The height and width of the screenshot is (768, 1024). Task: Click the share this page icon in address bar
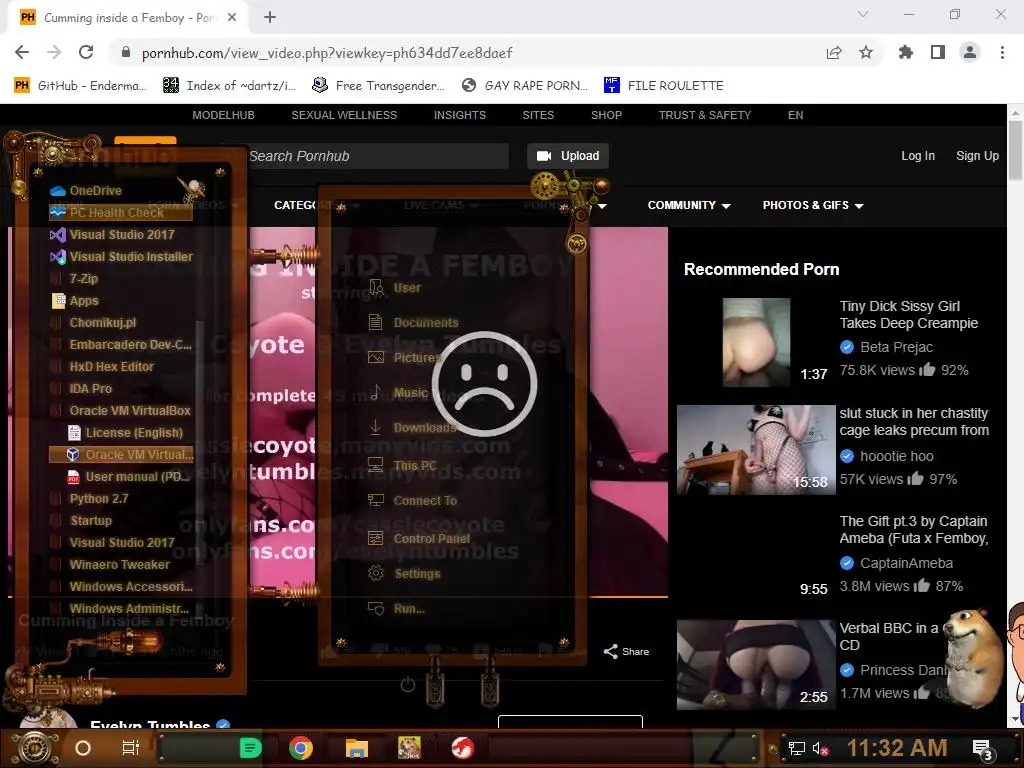point(834,52)
